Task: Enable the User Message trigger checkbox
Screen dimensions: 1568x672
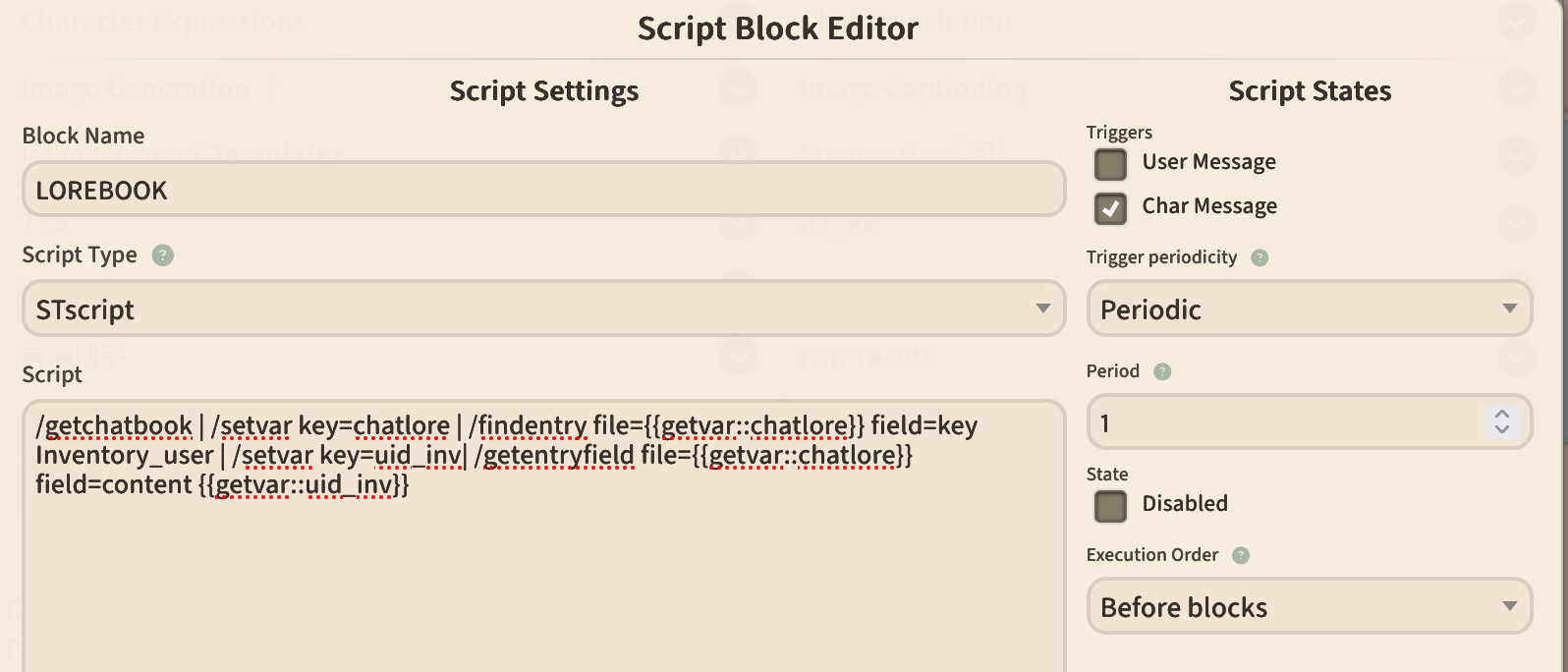Action: click(x=1110, y=164)
